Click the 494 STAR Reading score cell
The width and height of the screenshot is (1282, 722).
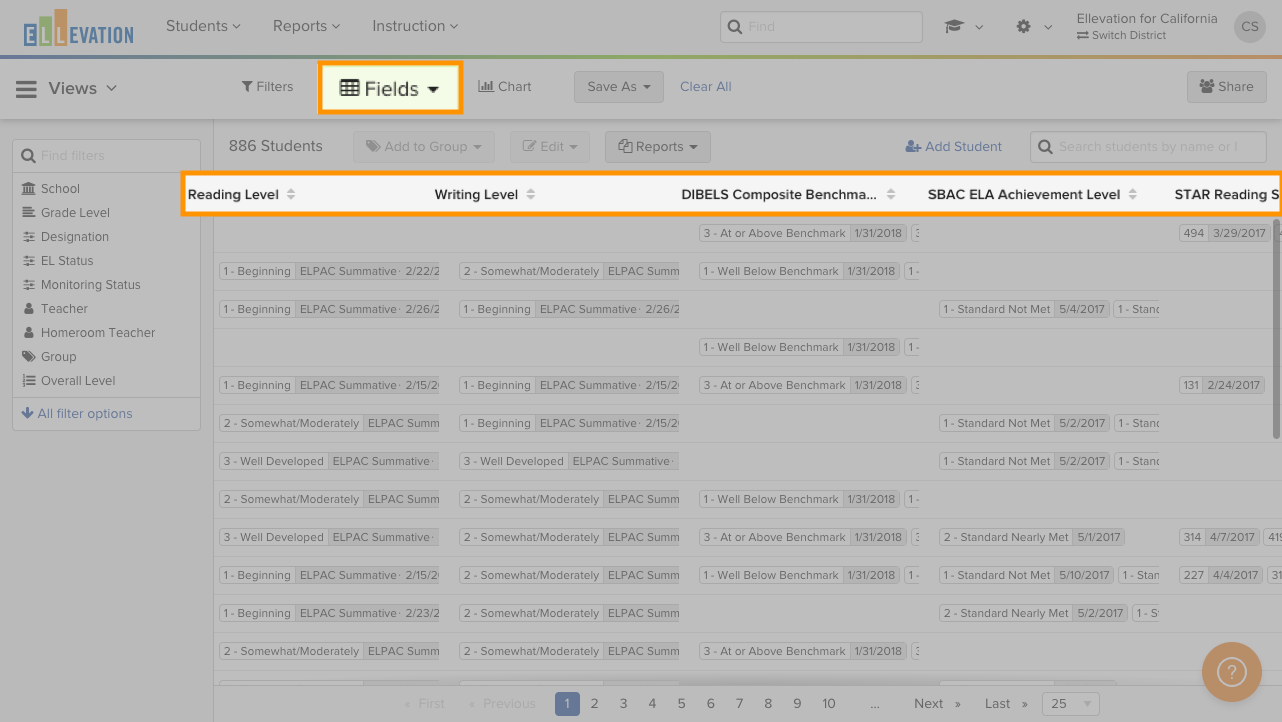coord(1224,233)
